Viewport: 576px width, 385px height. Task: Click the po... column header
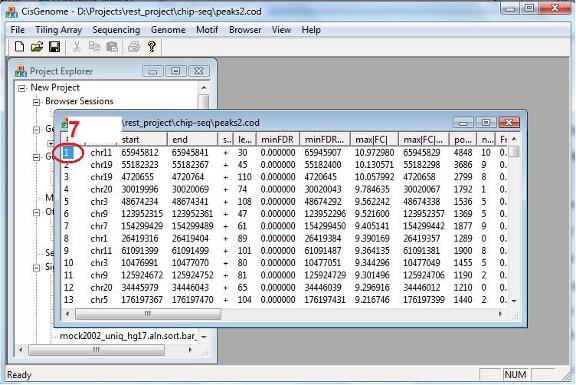[x=463, y=140]
